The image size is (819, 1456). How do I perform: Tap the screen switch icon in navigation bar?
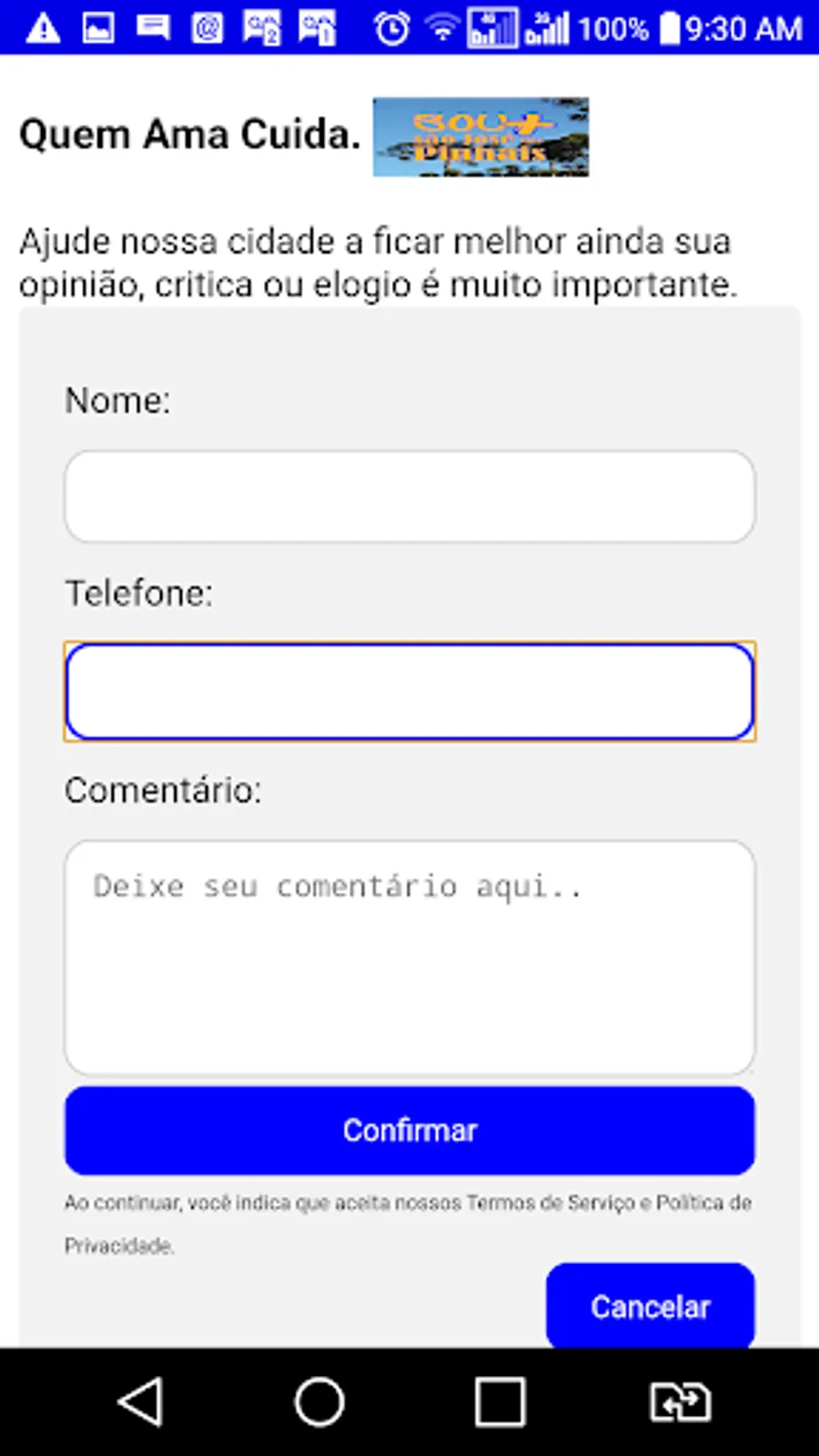click(x=680, y=1401)
